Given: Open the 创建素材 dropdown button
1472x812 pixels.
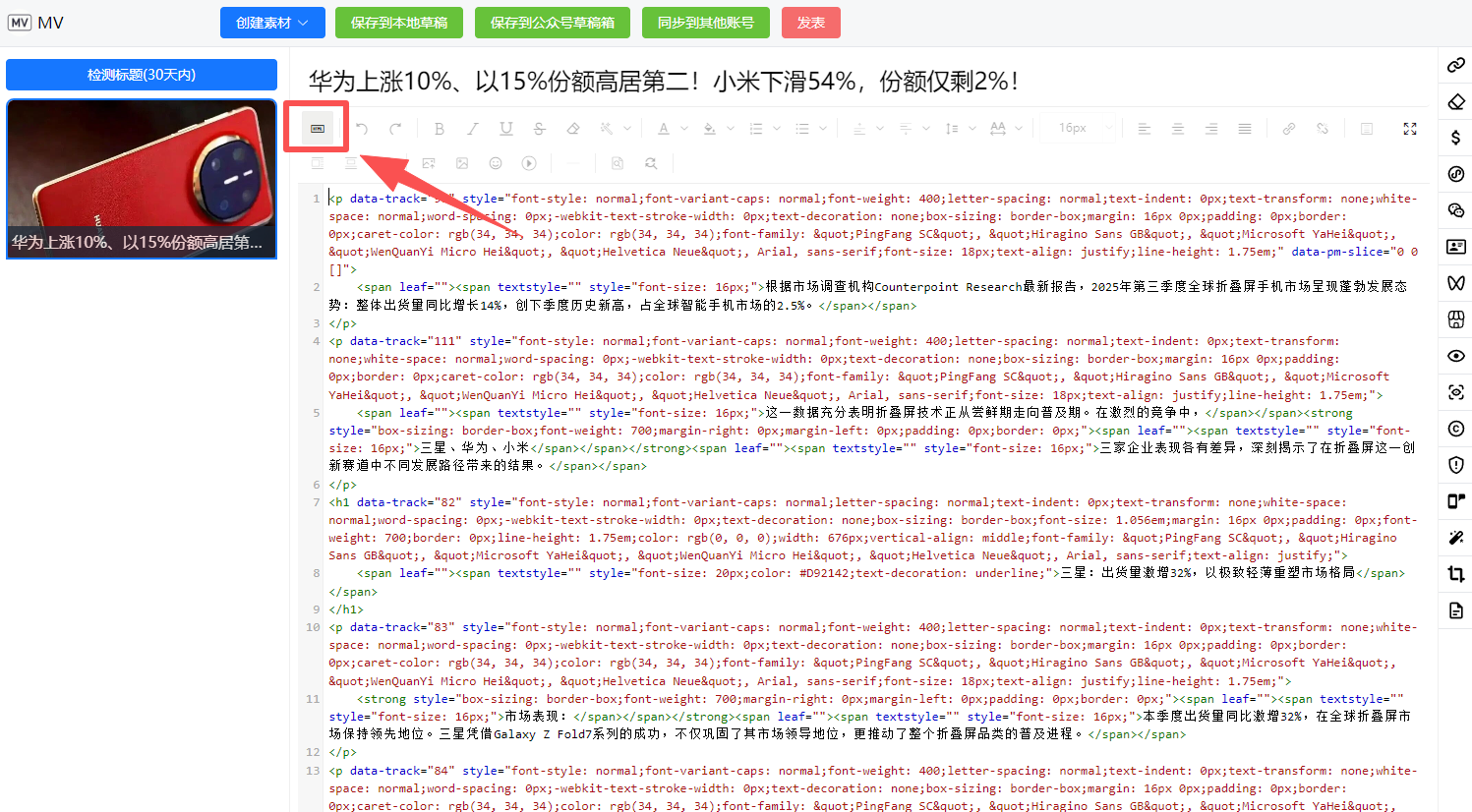Looking at the screenshot, I should [272, 23].
